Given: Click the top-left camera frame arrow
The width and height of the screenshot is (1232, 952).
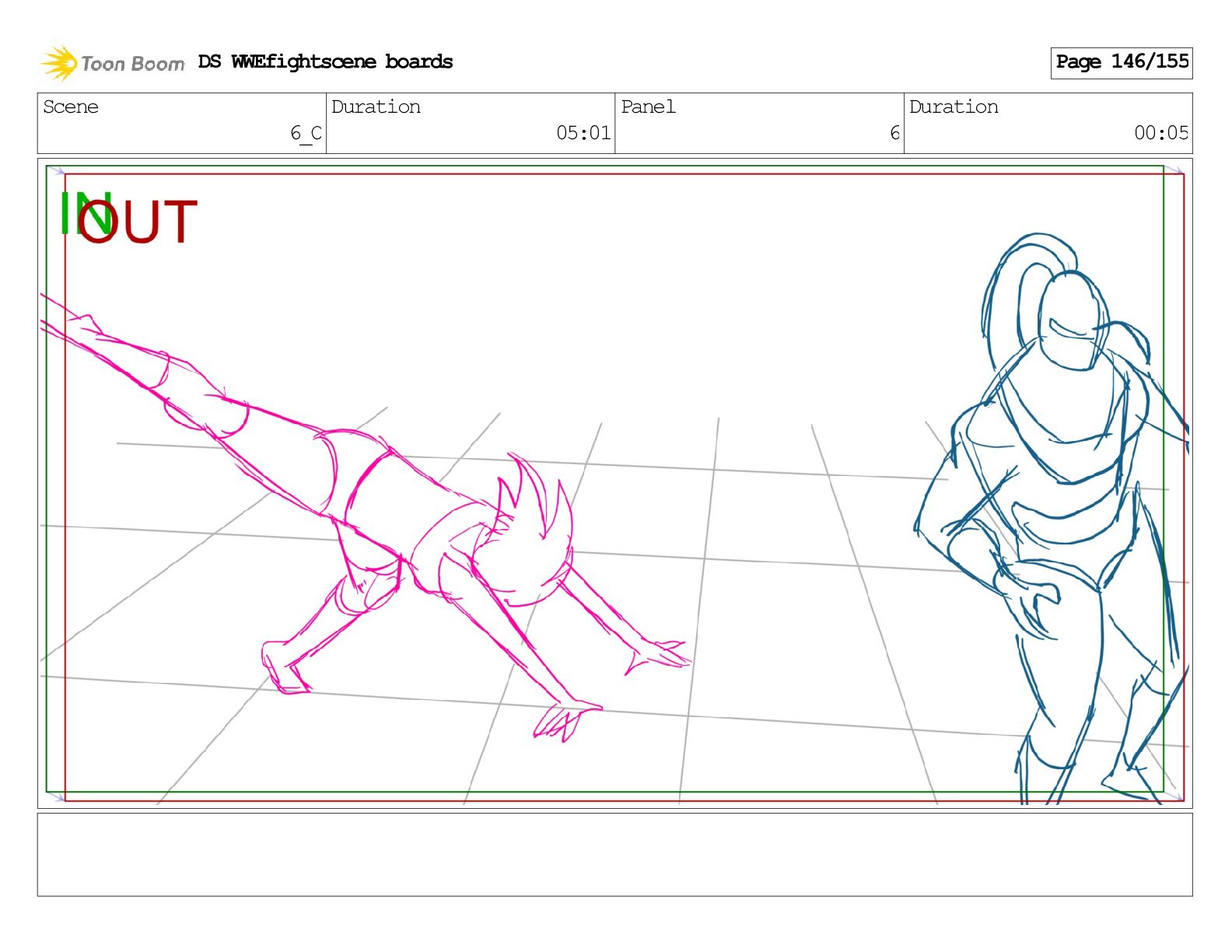Looking at the screenshot, I should (57, 170).
